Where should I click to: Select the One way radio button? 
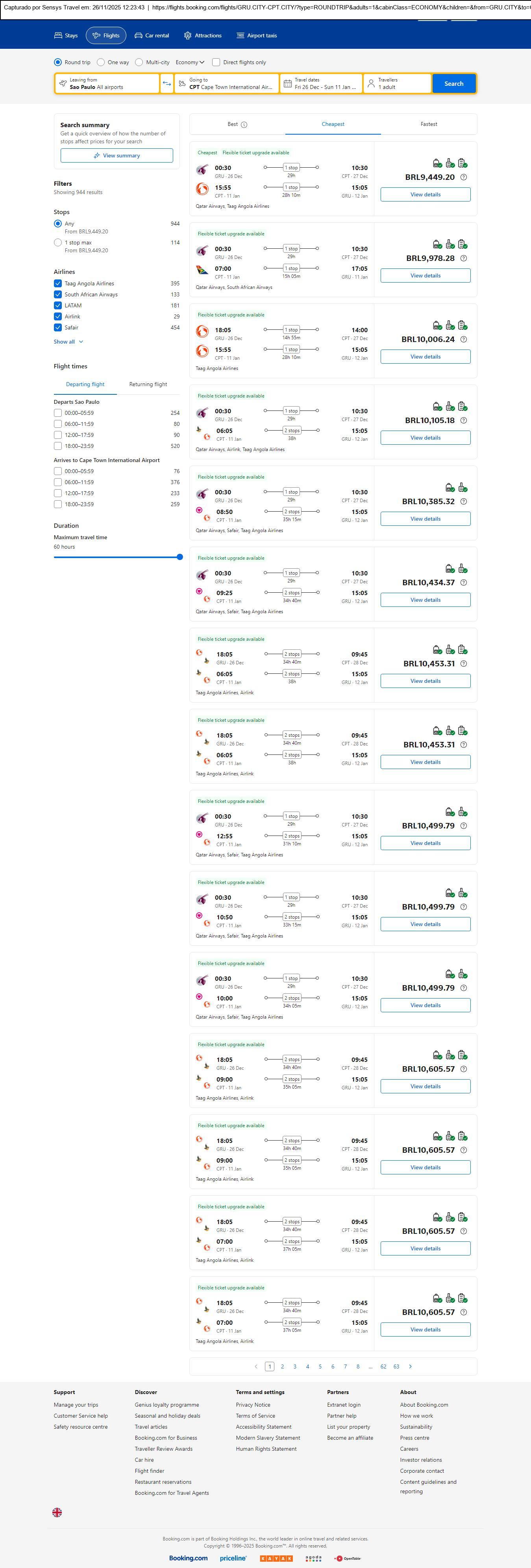[101, 62]
